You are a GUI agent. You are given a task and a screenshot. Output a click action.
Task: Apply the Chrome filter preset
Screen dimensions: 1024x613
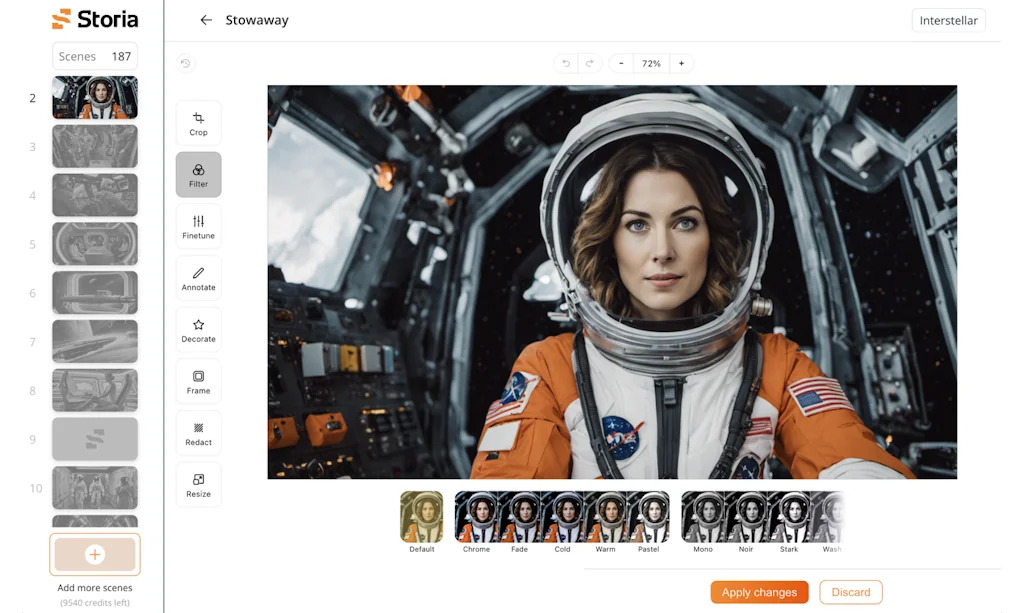(476, 517)
